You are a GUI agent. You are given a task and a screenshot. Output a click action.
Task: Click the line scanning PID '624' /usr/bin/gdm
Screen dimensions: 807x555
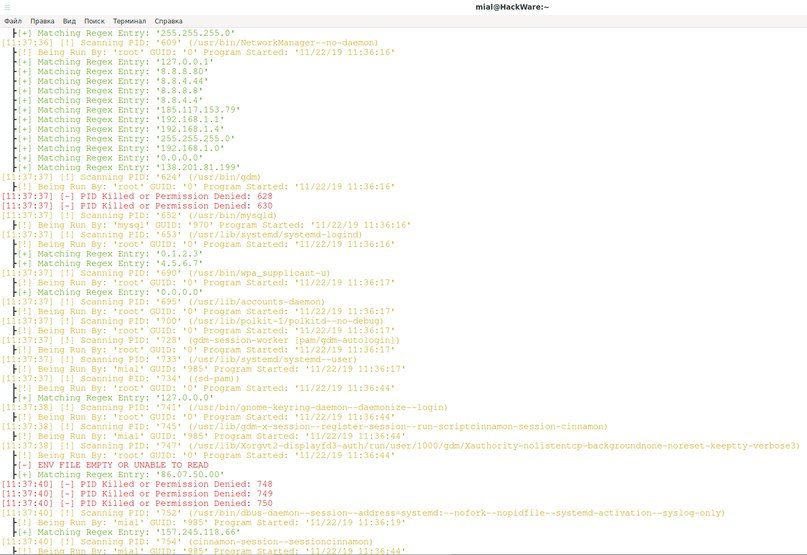[131, 177]
